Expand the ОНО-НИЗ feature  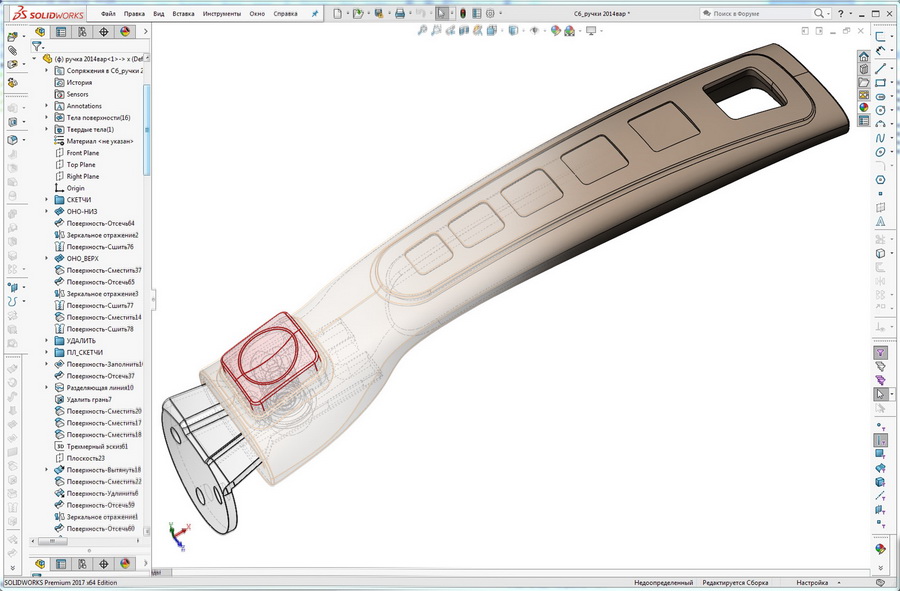[46, 211]
